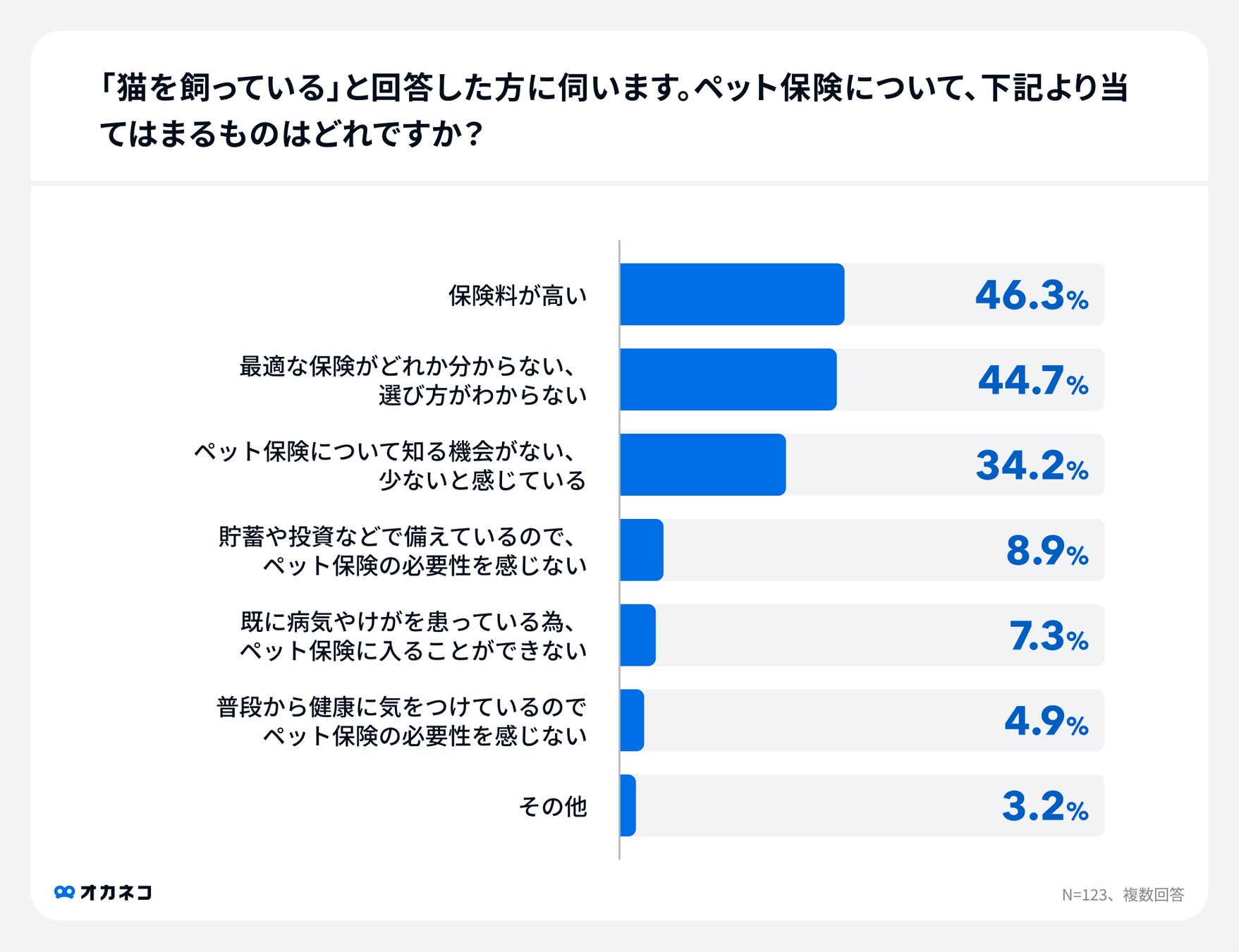Image resolution: width=1239 pixels, height=952 pixels.
Task: Select the 保険料が高い blue bar
Action: [x=732, y=294]
